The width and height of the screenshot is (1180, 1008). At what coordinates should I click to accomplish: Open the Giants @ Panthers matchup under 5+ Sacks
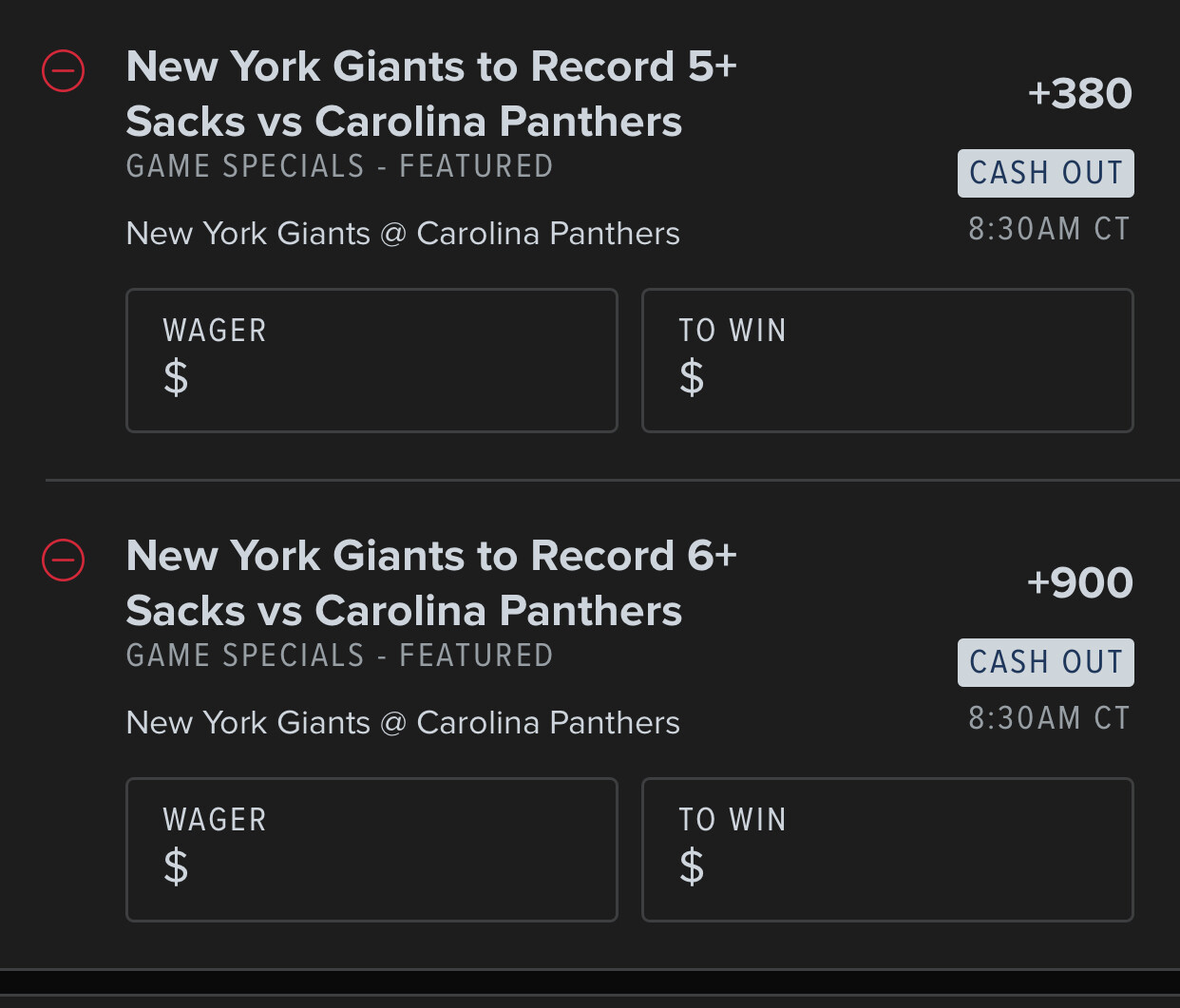tap(403, 234)
